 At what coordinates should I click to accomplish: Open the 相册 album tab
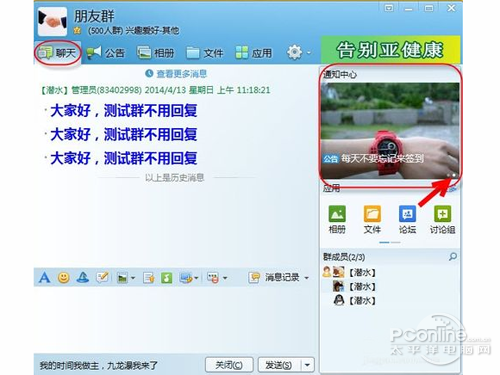pyautogui.click(x=156, y=53)
